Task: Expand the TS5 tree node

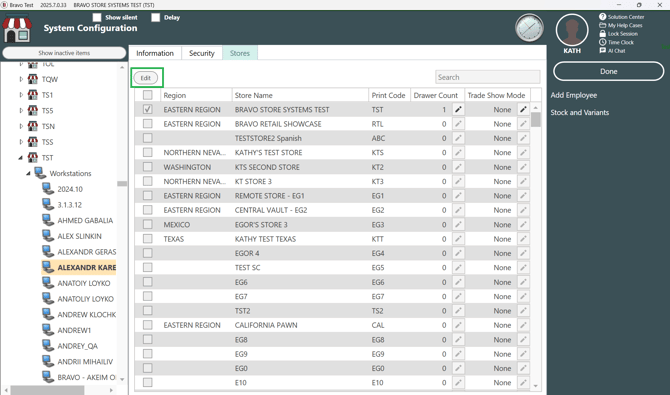Action: 21,110
